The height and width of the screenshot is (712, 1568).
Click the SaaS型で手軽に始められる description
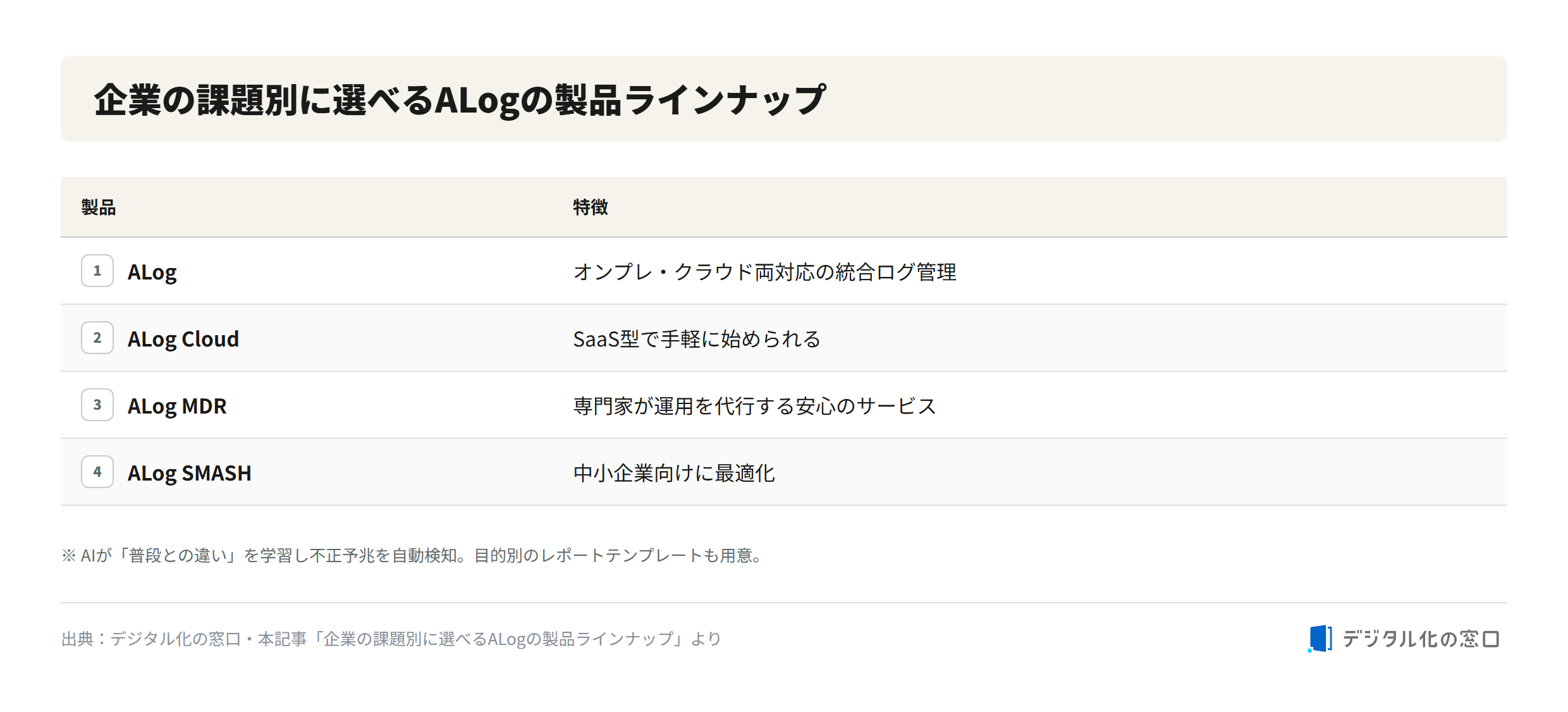(697, 339)
